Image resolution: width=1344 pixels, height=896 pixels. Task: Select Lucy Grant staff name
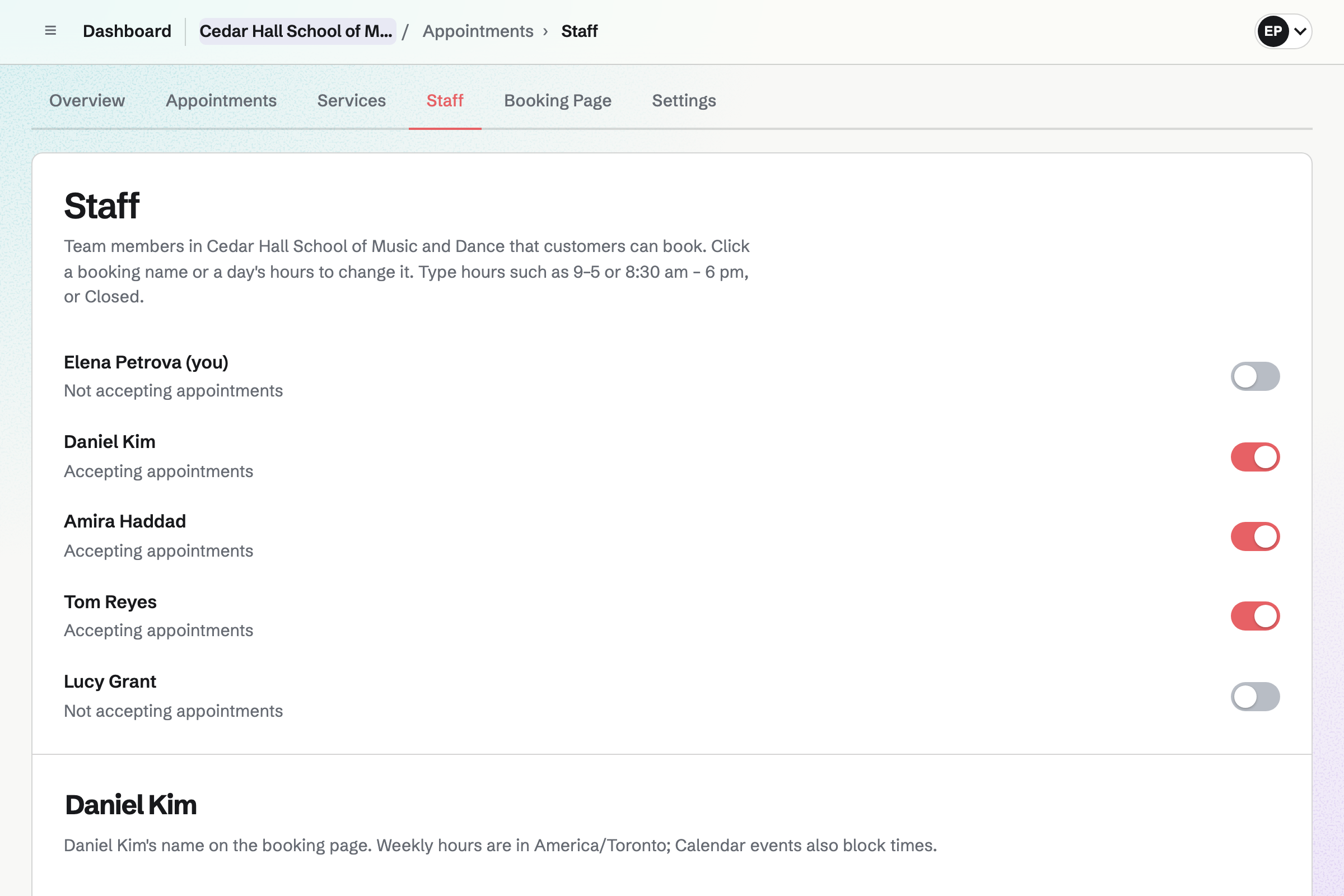[110, 681]
